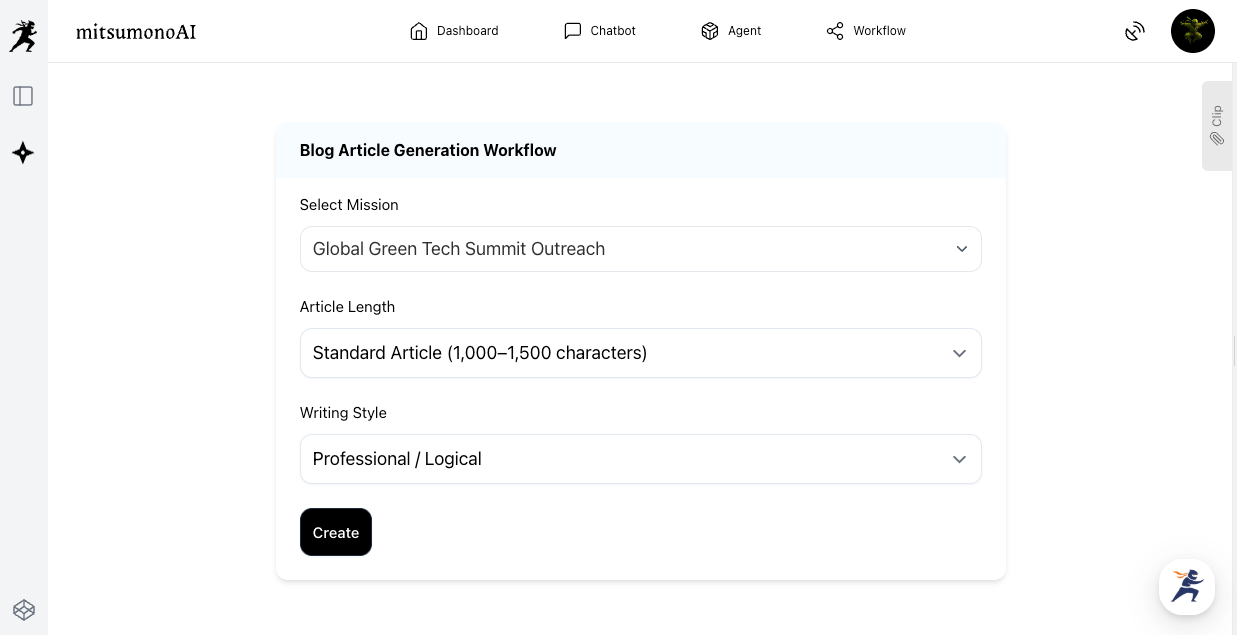Click the Blog Article Generation Workflow heading
Image resolution: width=1237 pixels, height=635 pixels.
pos(428,150)
